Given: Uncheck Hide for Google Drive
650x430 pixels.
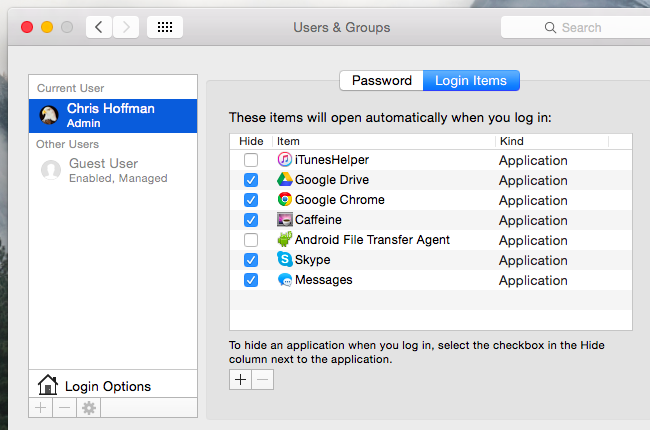Looking at the screenshot, I should point(251,180).
